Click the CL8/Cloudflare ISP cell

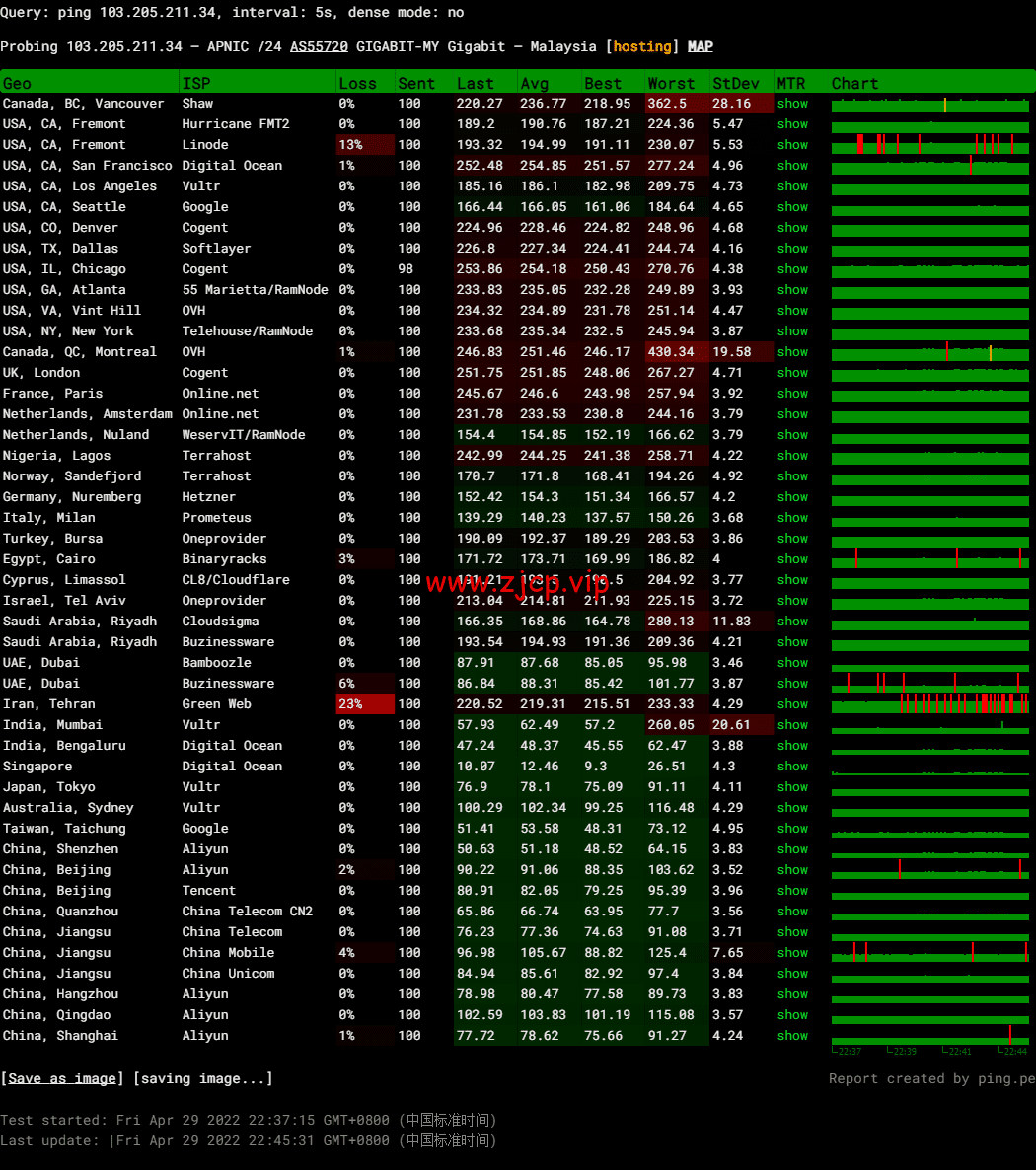click(x=236, y=580)
